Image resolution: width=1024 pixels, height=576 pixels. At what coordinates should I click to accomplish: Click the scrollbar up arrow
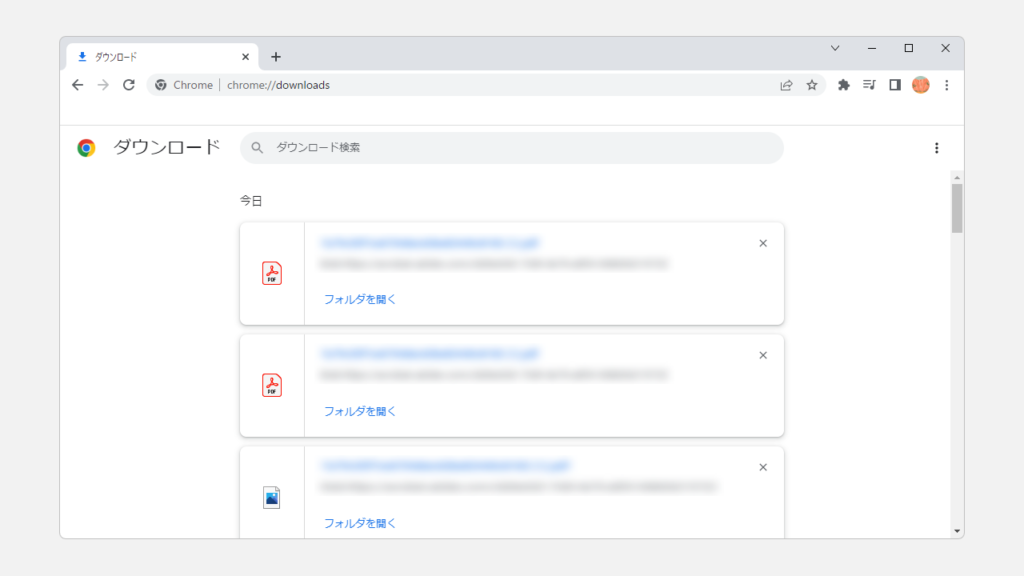[x=957, y=178]
